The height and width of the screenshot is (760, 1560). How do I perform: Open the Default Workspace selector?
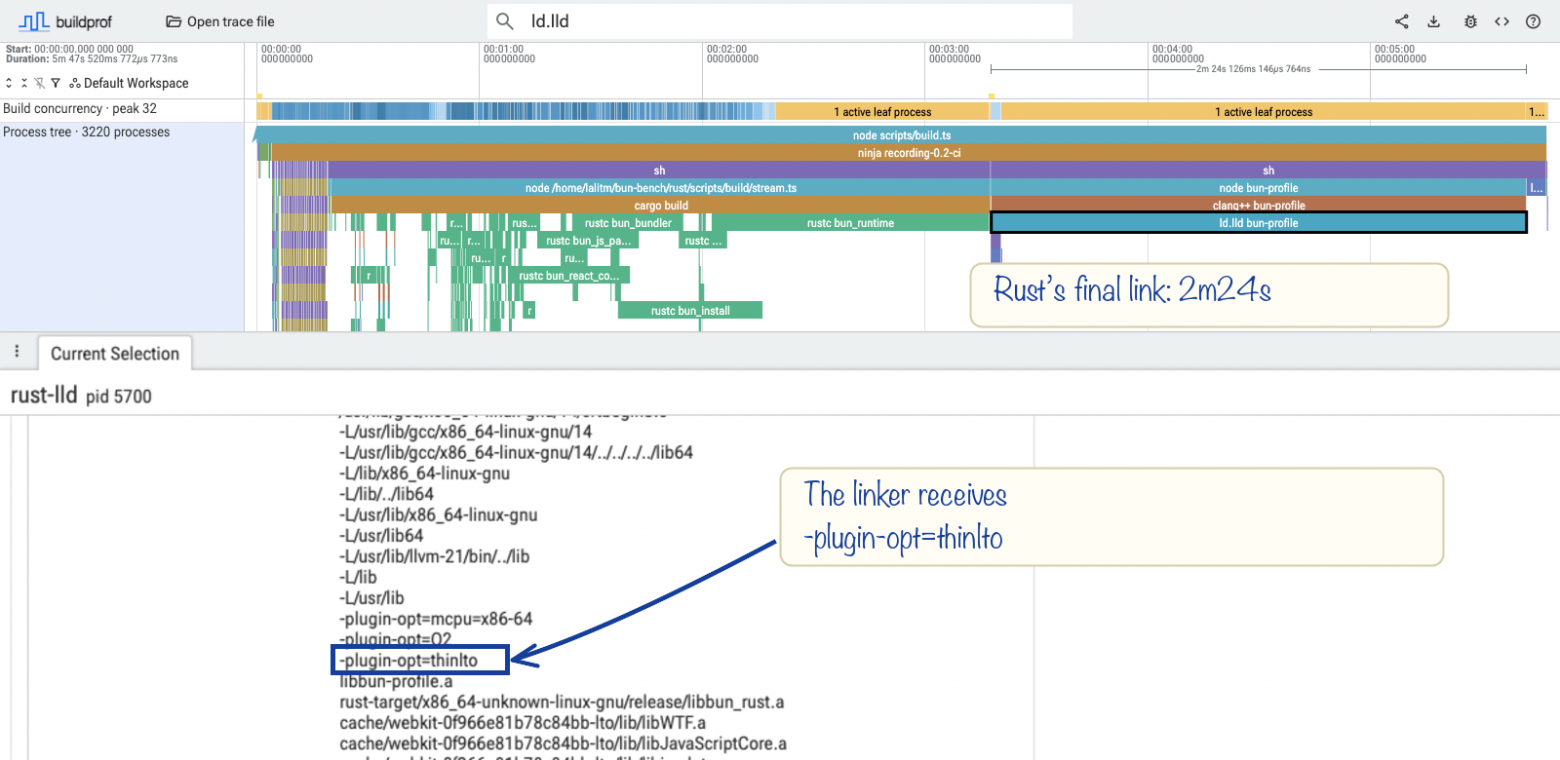coord(129,83)
